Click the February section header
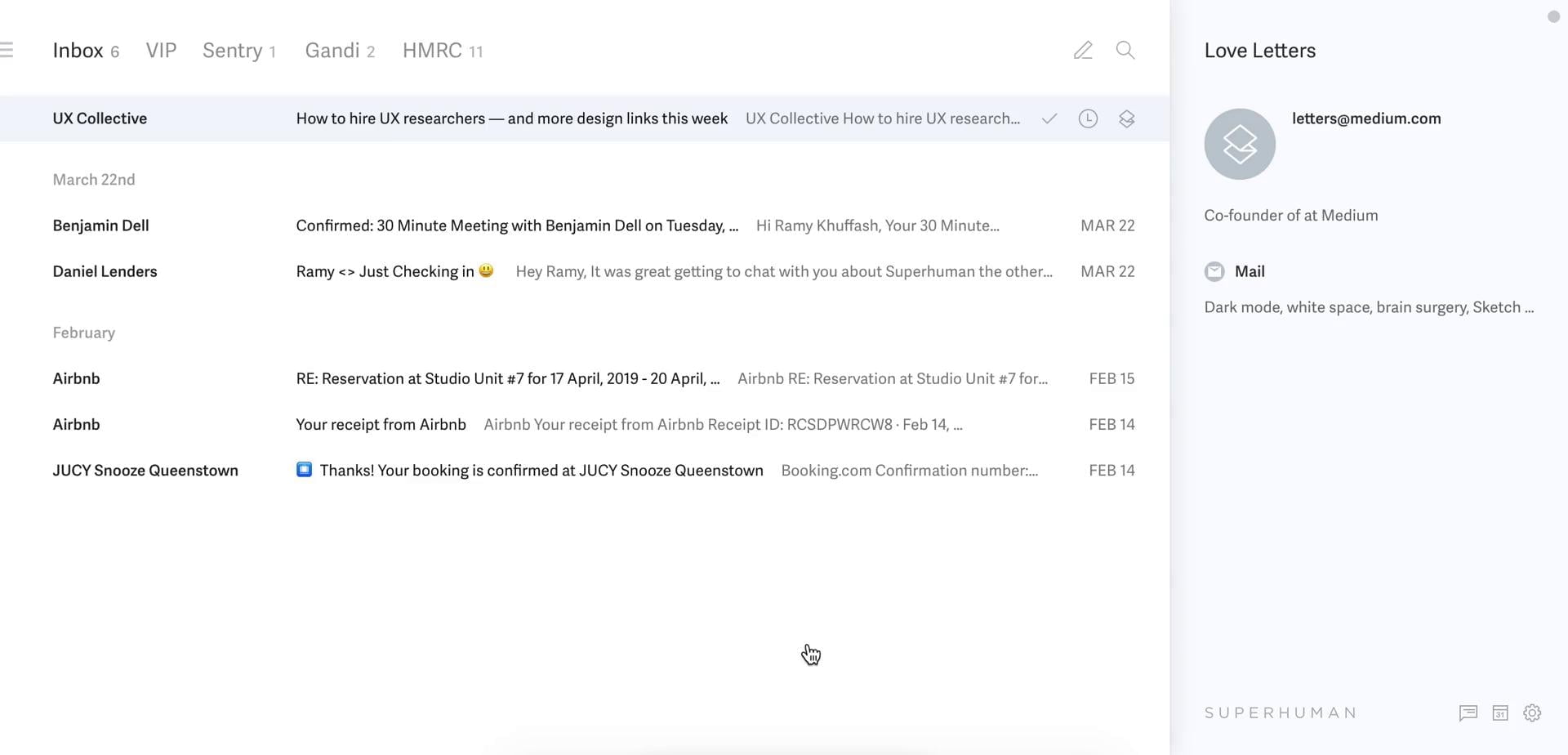Screen dimensions: 1568x755 pyautogui.click(x=84, y=333)
